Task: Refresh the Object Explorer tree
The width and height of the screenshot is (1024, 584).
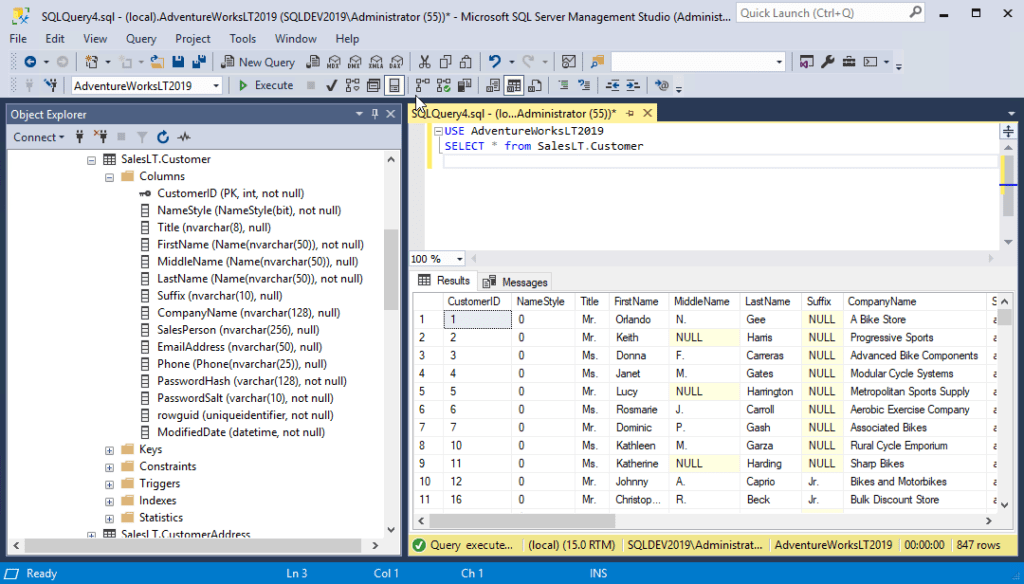Action: [x=163, y=137]
